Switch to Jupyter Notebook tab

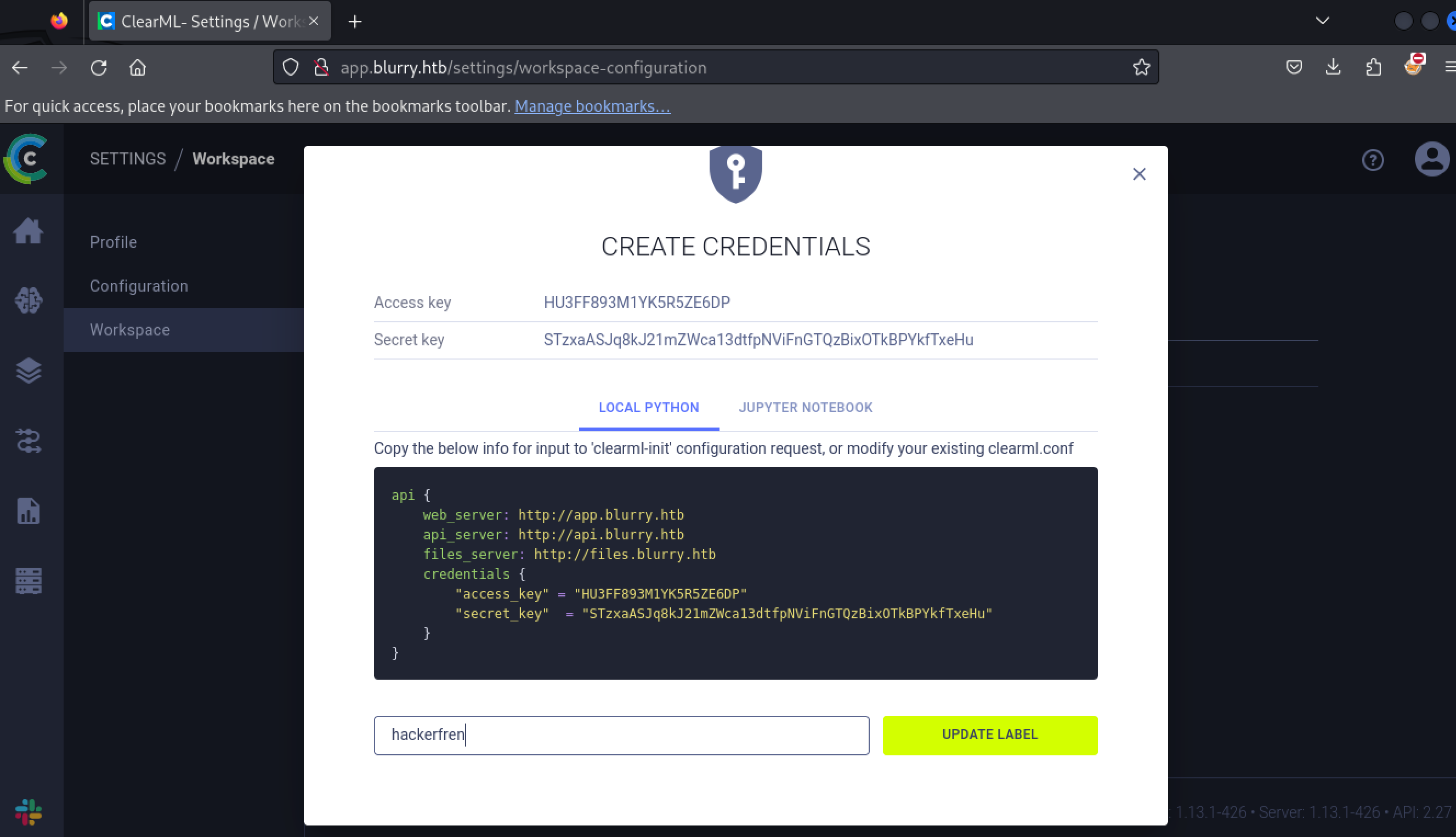pyautogui.click(x=805, y=408)
